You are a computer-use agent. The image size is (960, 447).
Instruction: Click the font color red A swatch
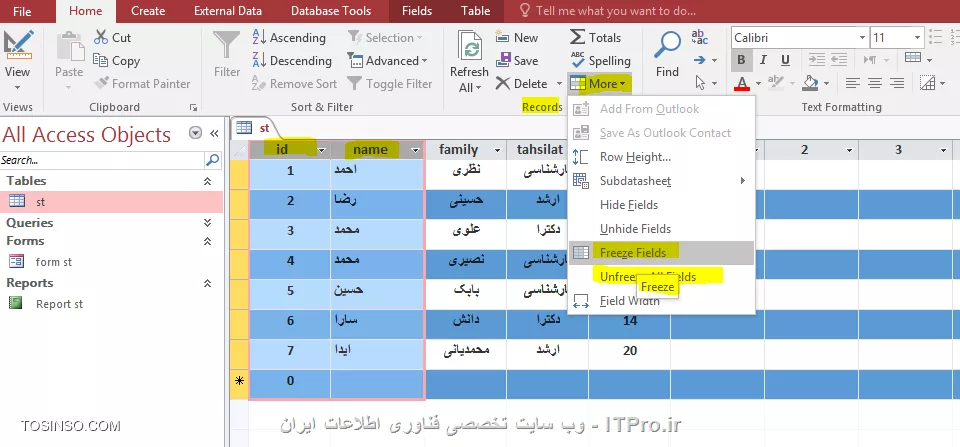[741, 83]
